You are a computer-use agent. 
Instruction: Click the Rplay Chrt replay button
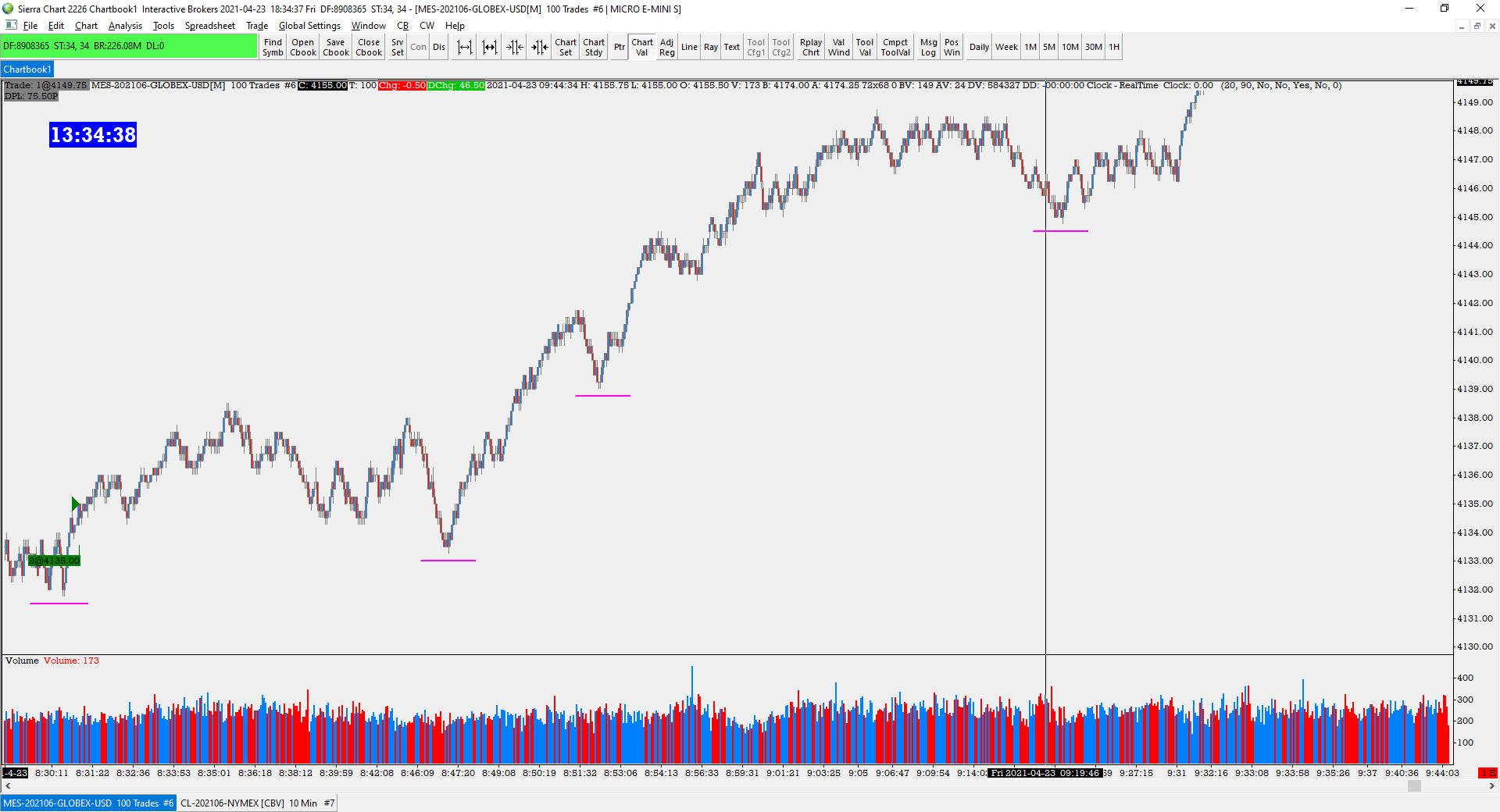coord(811,48)
